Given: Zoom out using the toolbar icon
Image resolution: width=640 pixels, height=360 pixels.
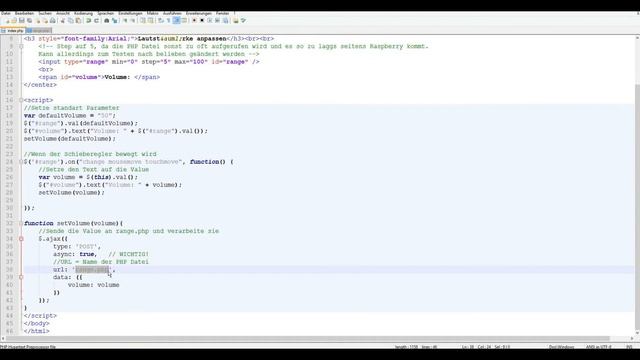Looking at the screenshot, I should click(x=132, y=20).
